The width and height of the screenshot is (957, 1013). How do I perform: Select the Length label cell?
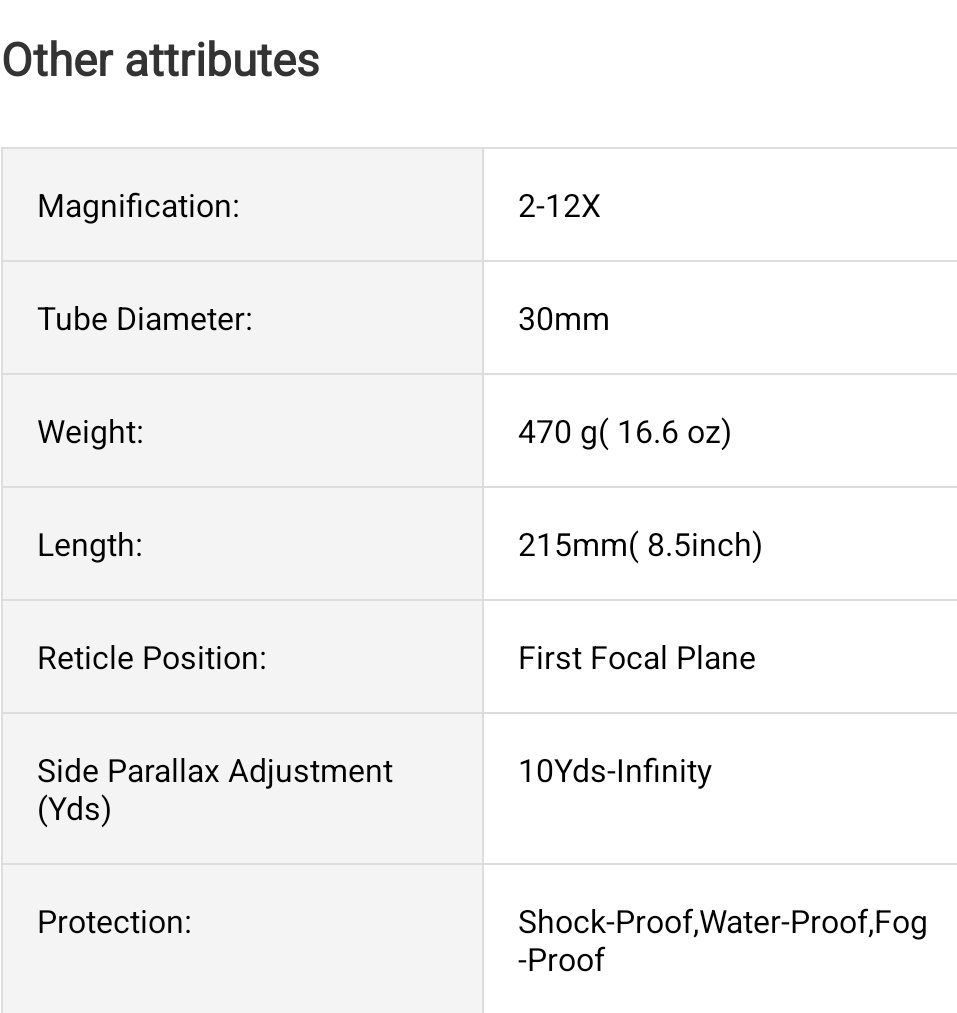coord(242,544)
